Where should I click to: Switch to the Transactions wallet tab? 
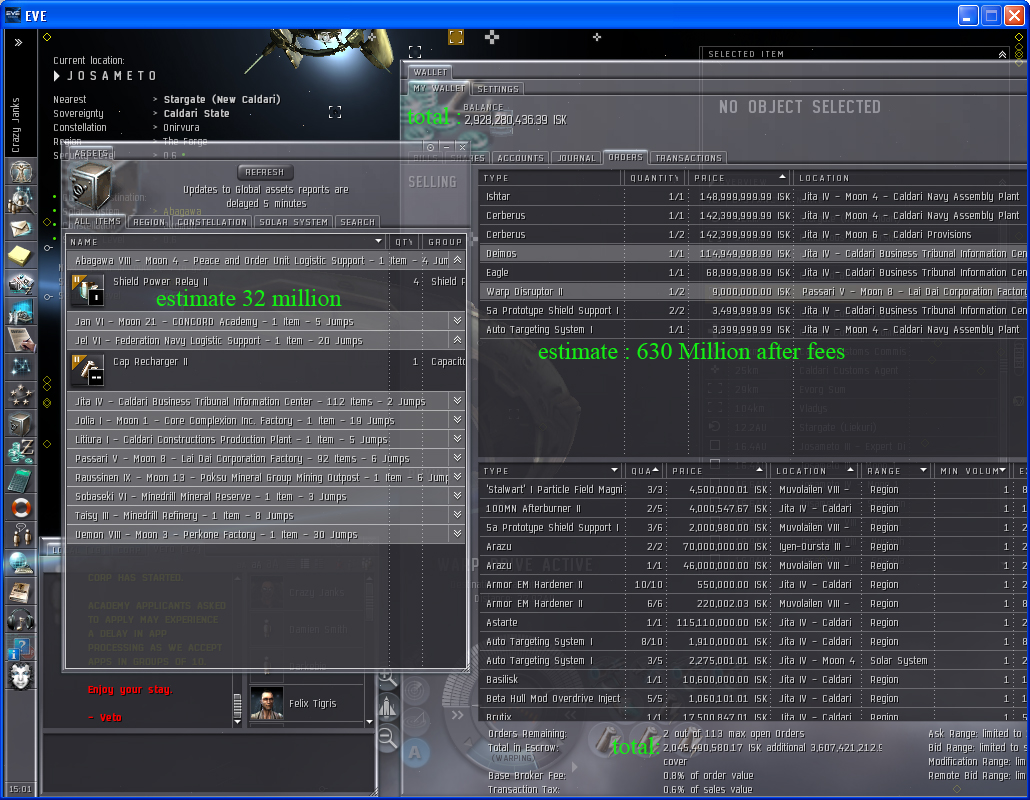click(x=688, y=158)
